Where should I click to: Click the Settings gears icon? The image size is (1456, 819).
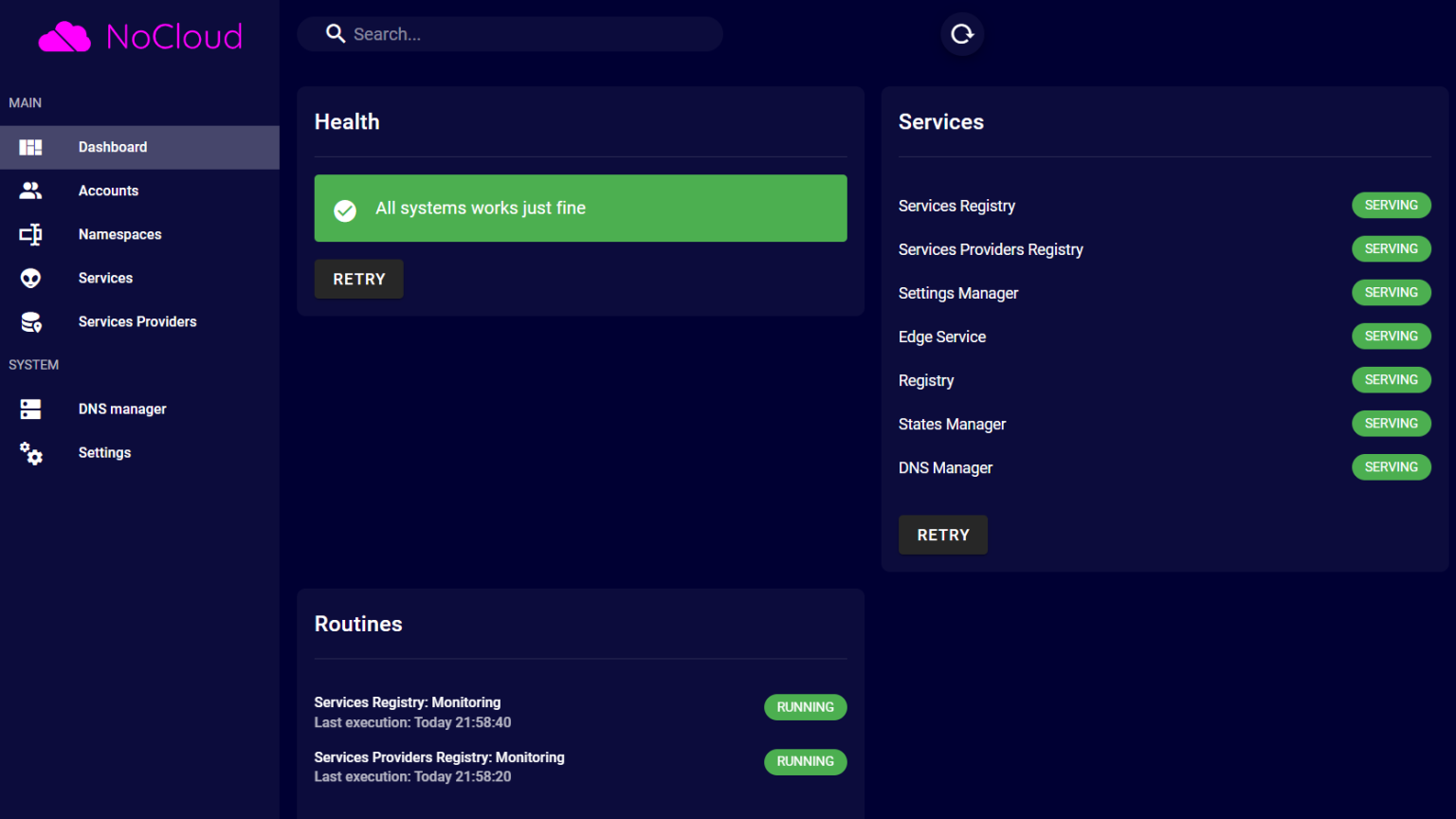tap(31, 453)
